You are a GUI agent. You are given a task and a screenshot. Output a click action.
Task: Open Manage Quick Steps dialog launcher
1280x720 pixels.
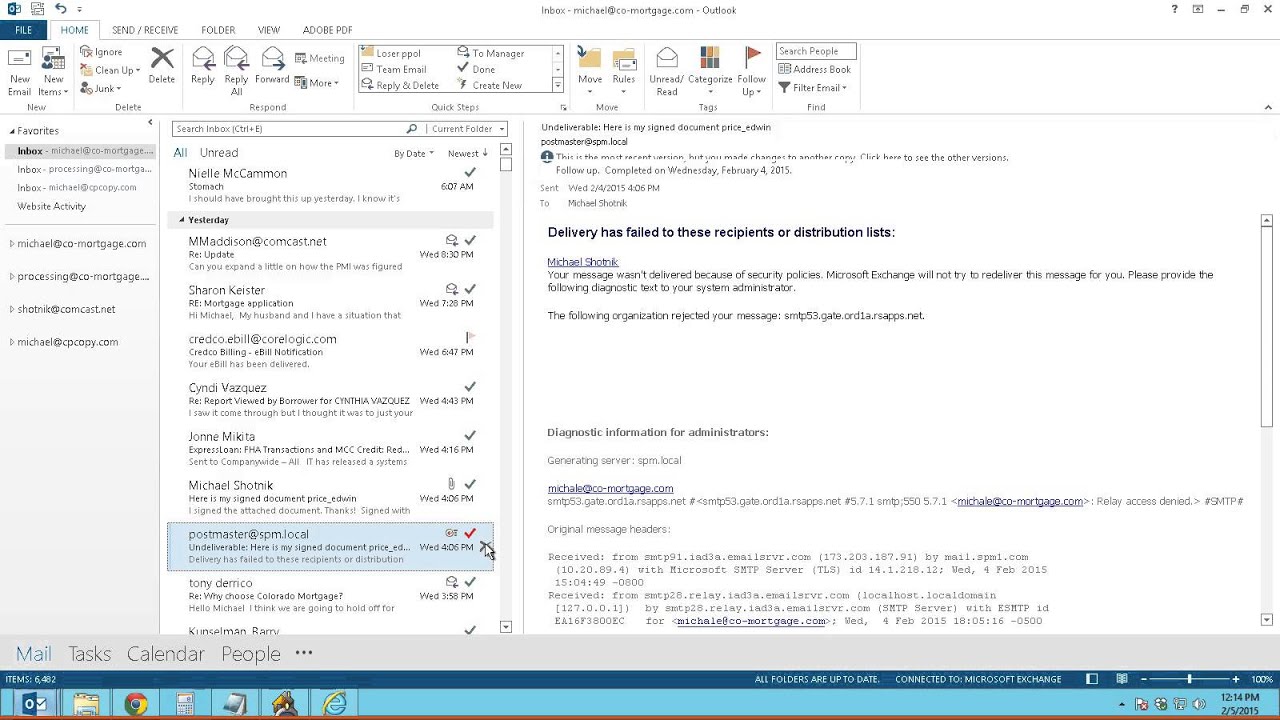pyautogui.click(x=564, y=107)
